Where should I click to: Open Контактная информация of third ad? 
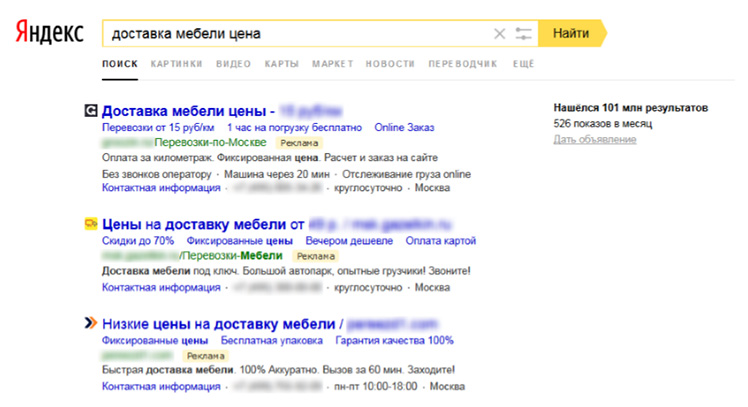pos(161,386)
